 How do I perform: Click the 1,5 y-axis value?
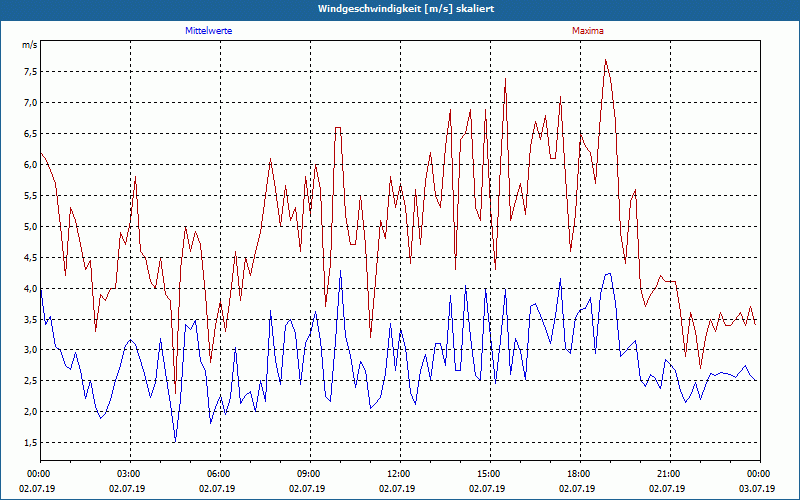coord(31,443)
